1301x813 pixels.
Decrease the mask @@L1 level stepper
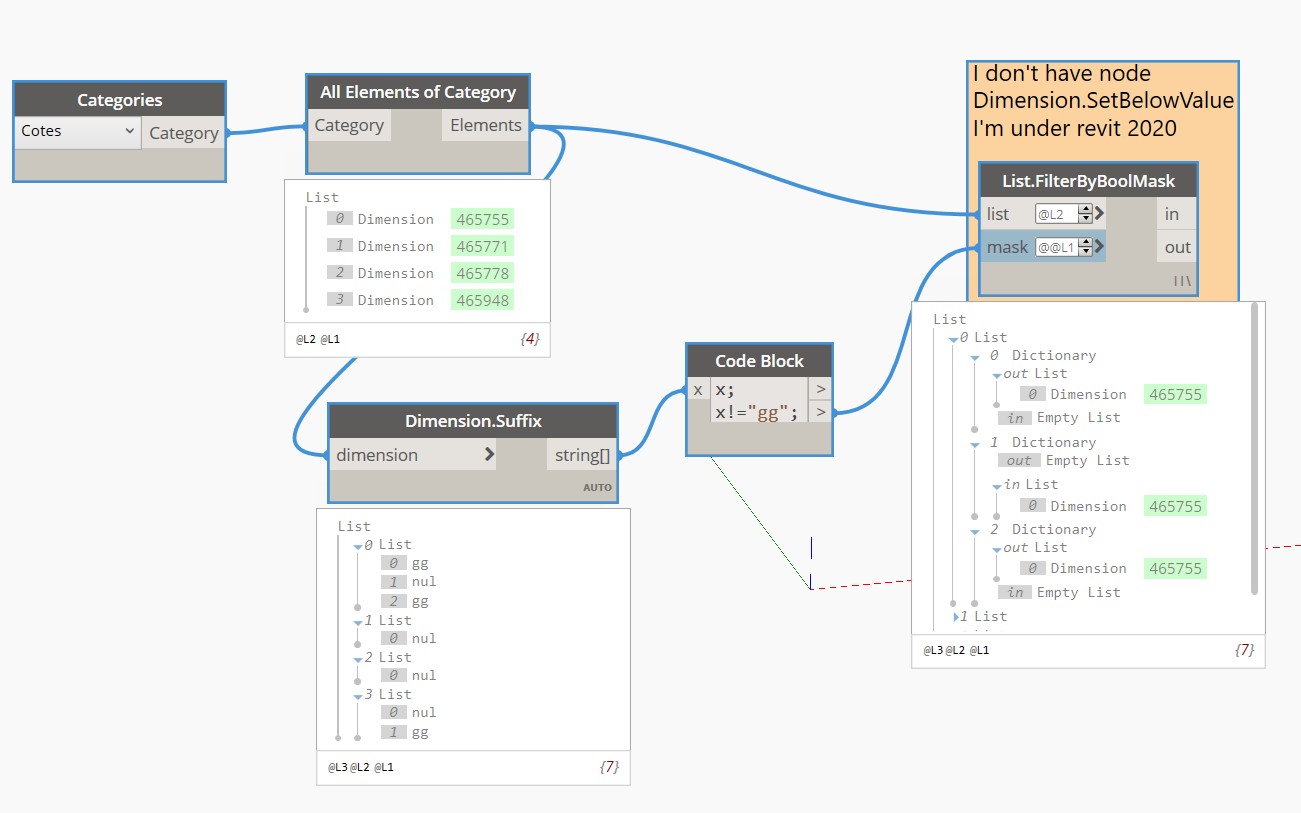point(1085,251)
